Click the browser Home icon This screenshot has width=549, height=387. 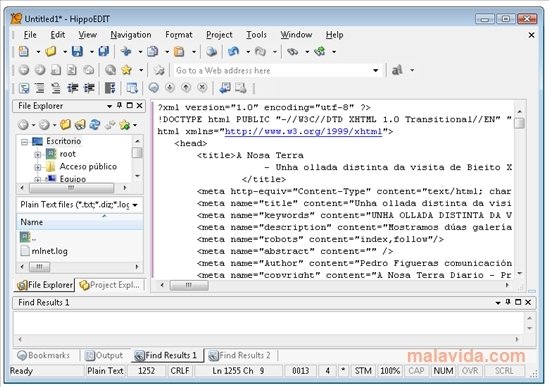[89, 70]
